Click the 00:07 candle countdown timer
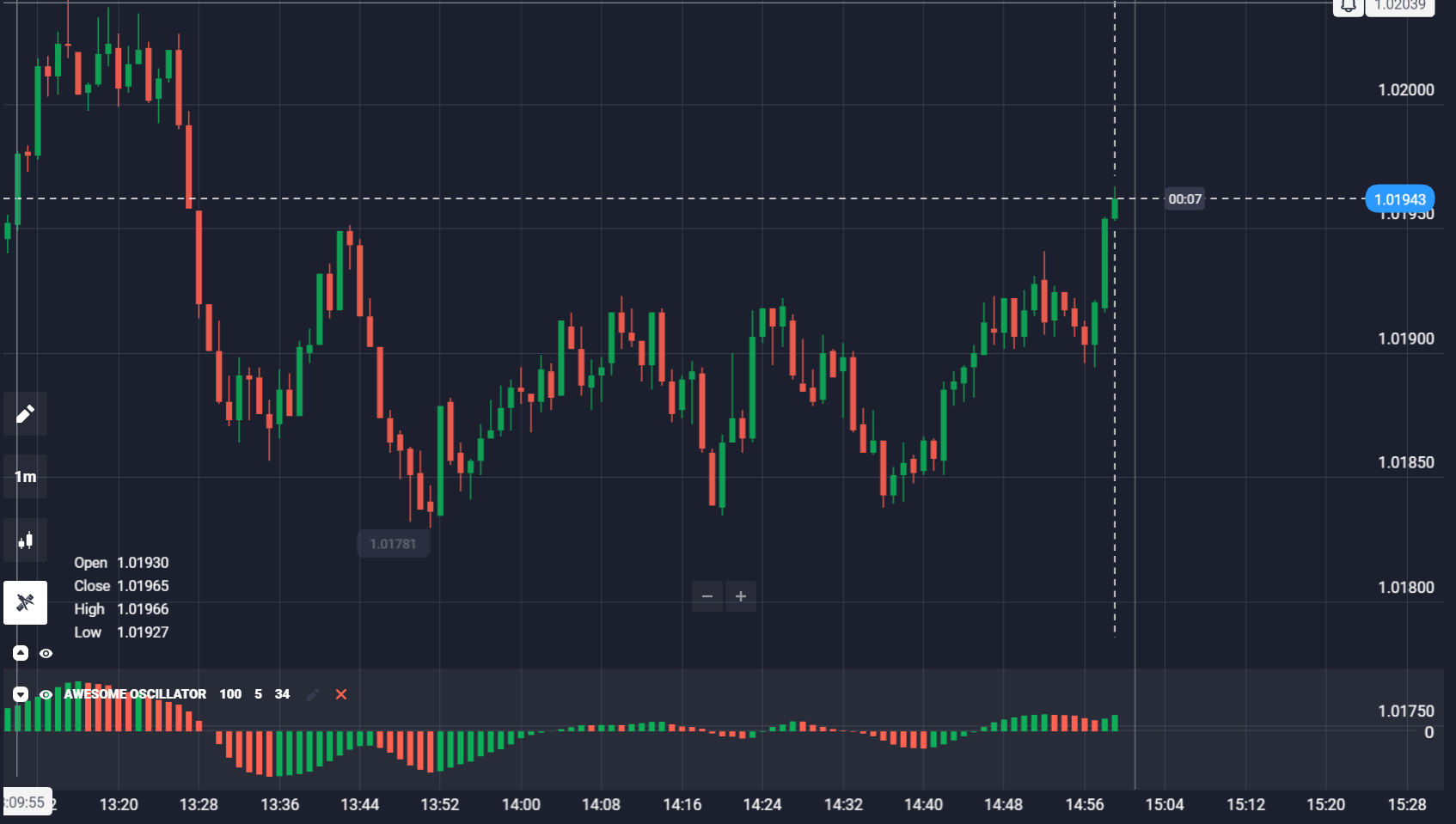Screen dimensions: 1456x824 [1184, 199]
